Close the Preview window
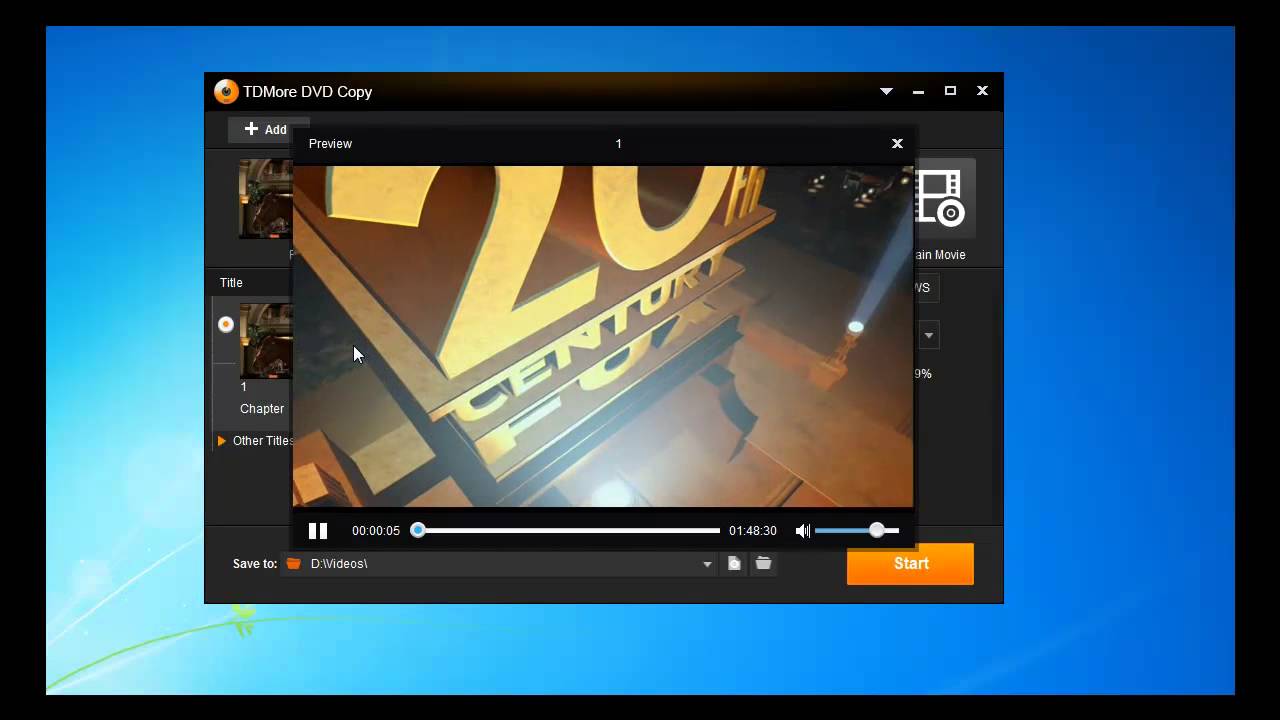 (897, 143)
